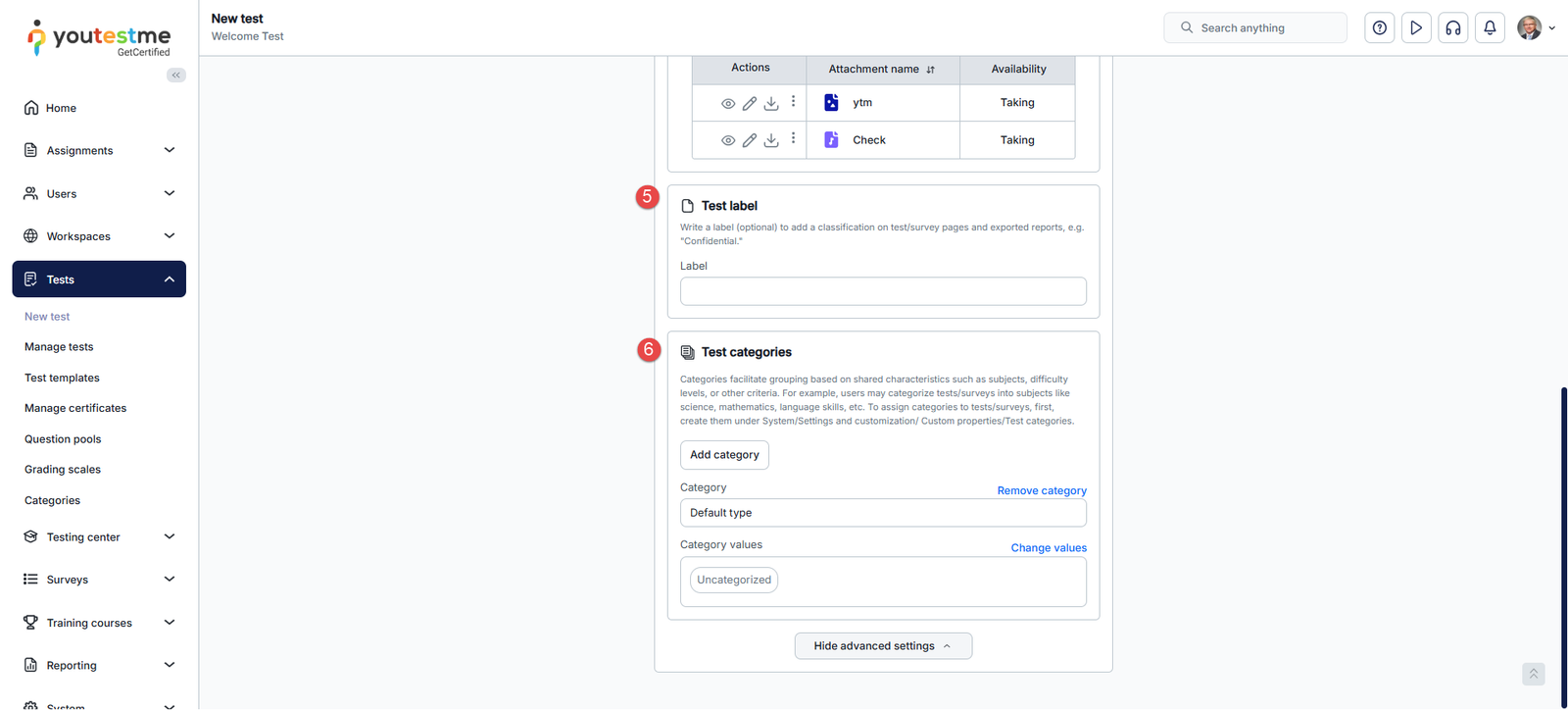Click the Add category button
This screenshot has height=710, width=1568.
(724, 455)
